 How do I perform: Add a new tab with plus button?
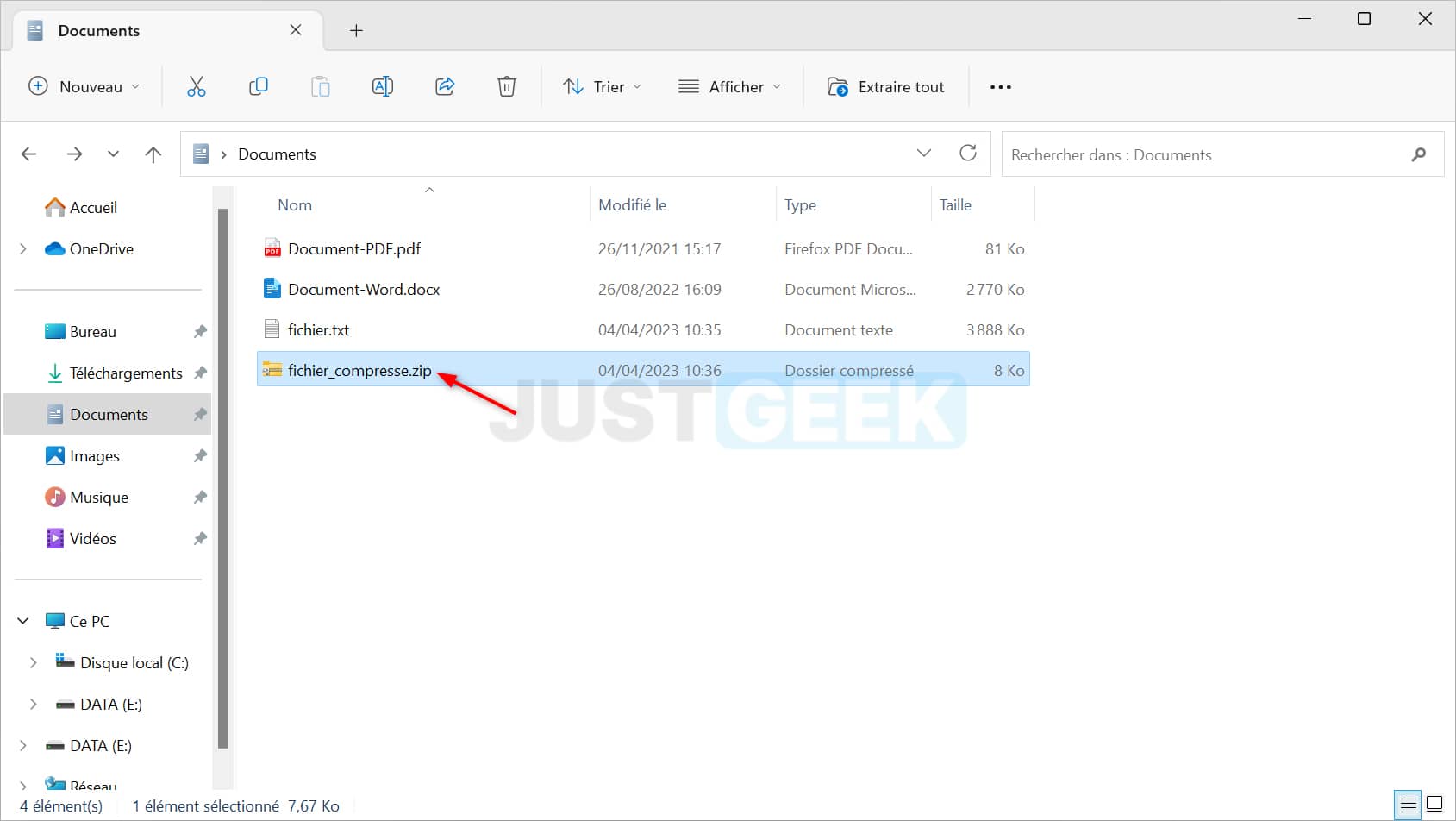click(356, 31)
